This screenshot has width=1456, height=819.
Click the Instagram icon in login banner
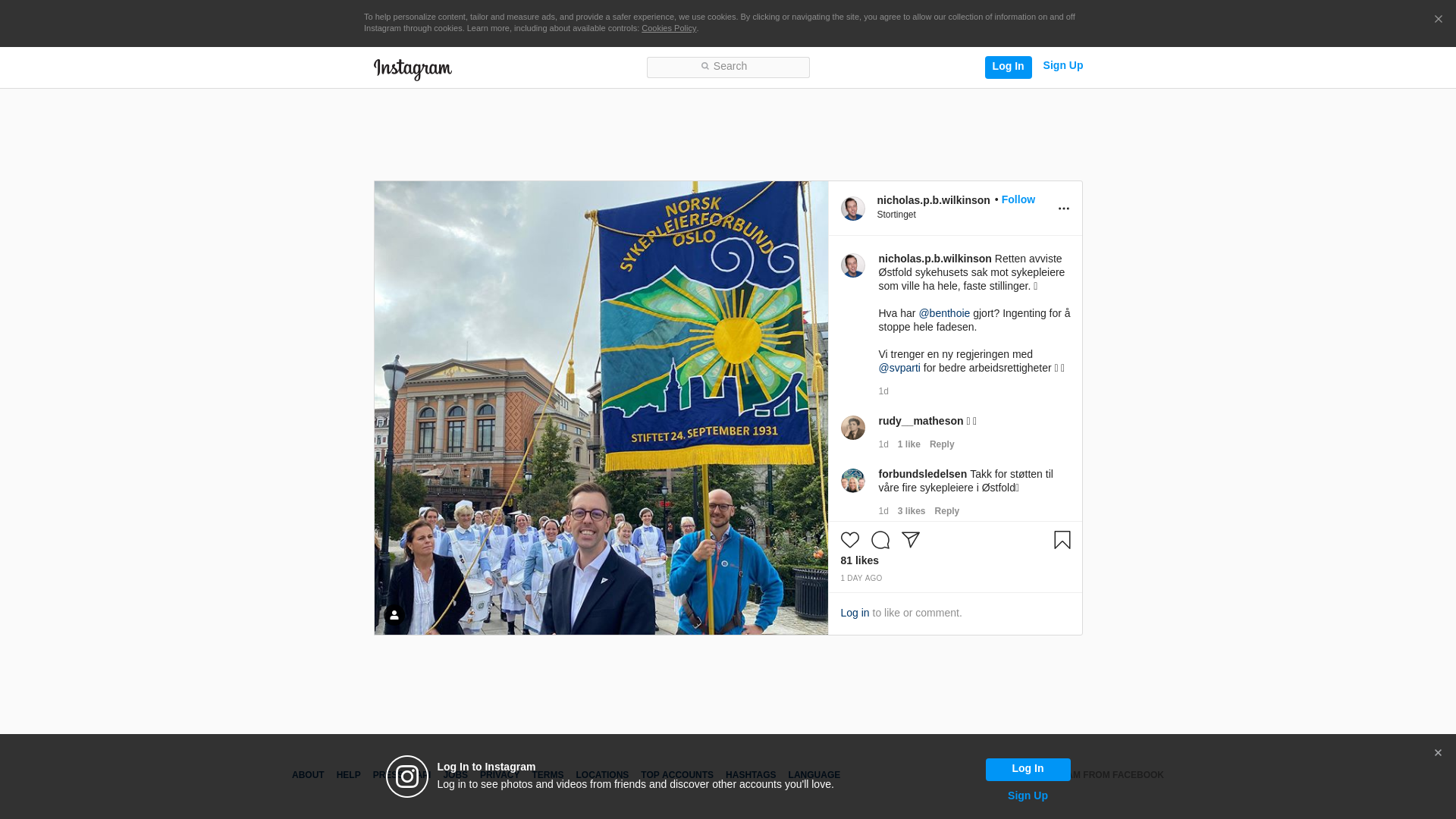click(x=407, y=777)
